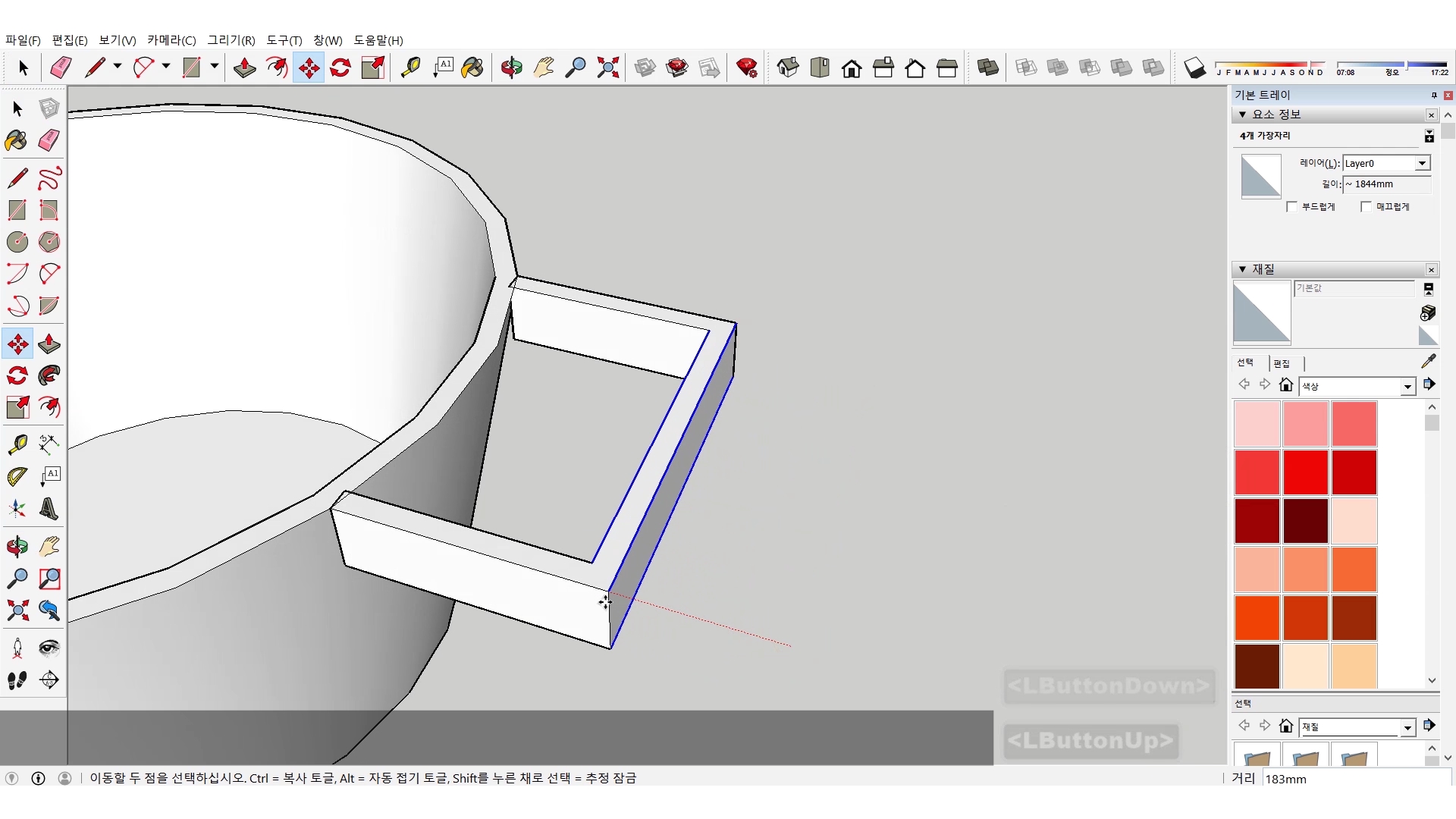Image resolution: width=1456 pixels, height=819 pixels.
Task: Open the 카메라(C) menu
Action: pyautogui.click(x=171, y=40)
